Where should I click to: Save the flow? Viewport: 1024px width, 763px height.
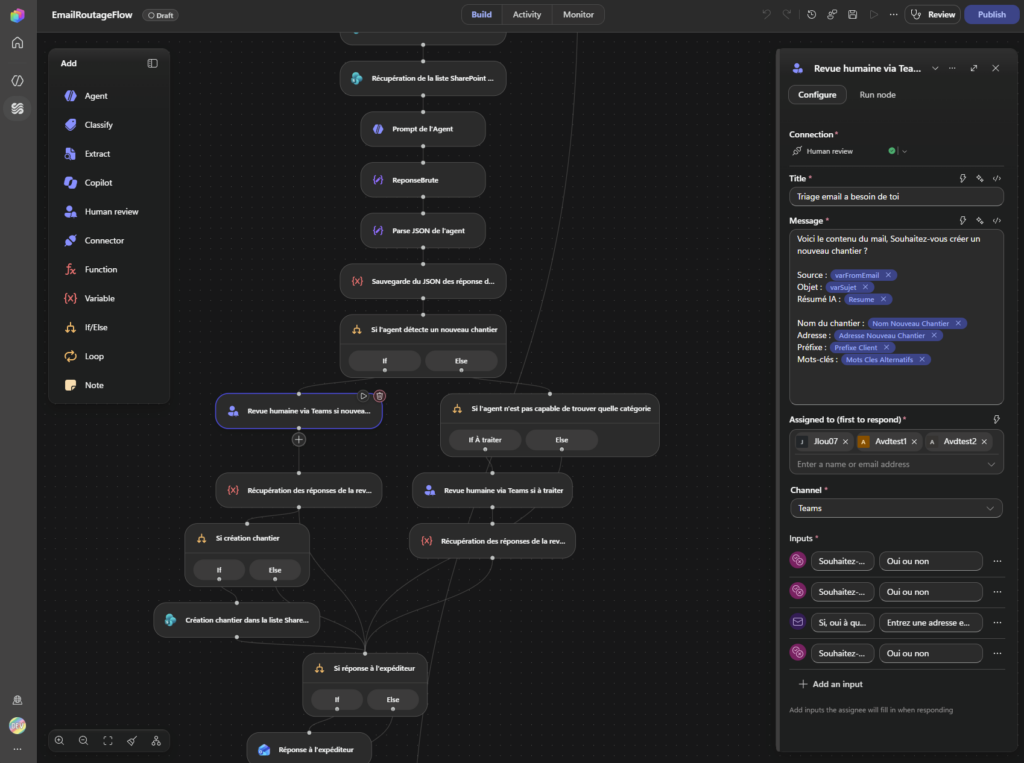(852, 14)
